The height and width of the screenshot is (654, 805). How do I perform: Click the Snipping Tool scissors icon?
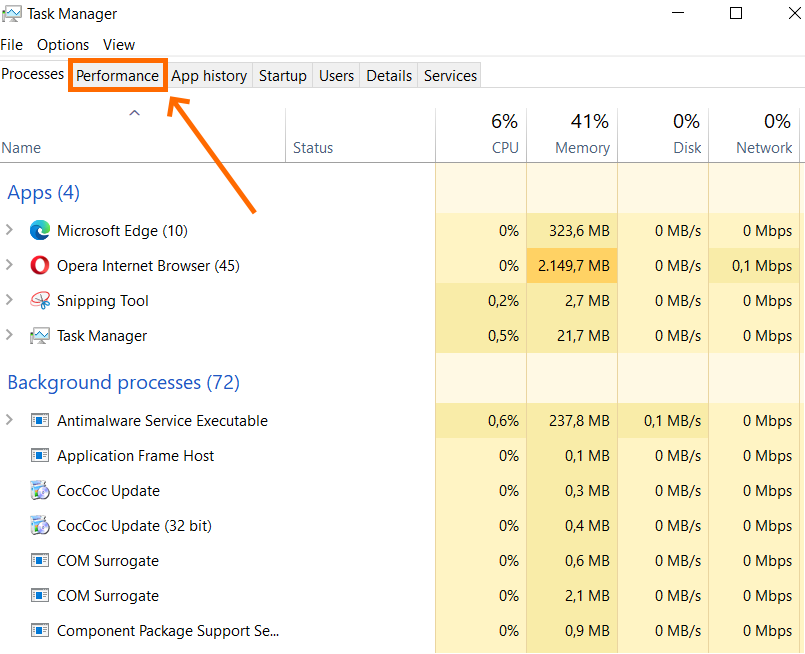coord(40,301)
